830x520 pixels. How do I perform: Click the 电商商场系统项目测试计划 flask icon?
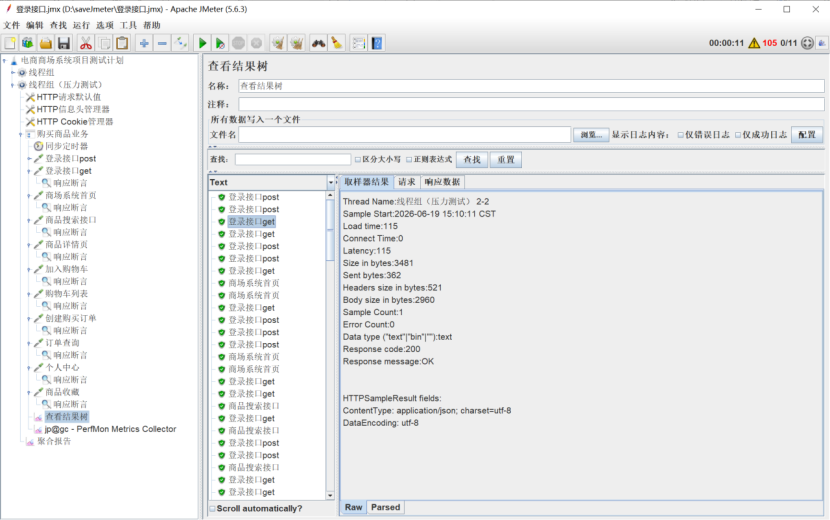[x=14, y=60]
